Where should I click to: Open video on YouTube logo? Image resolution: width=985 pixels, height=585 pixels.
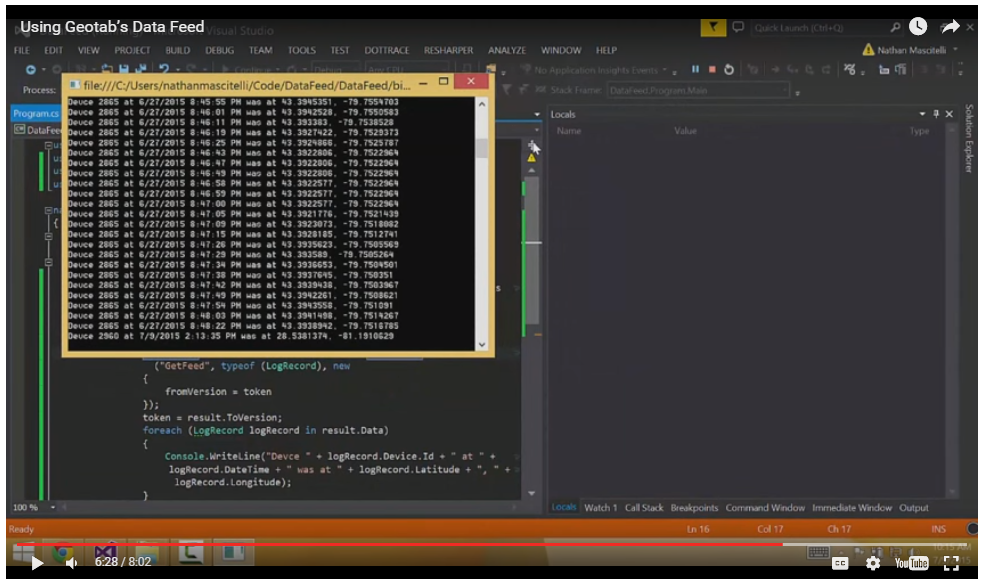tap(911, 563)
